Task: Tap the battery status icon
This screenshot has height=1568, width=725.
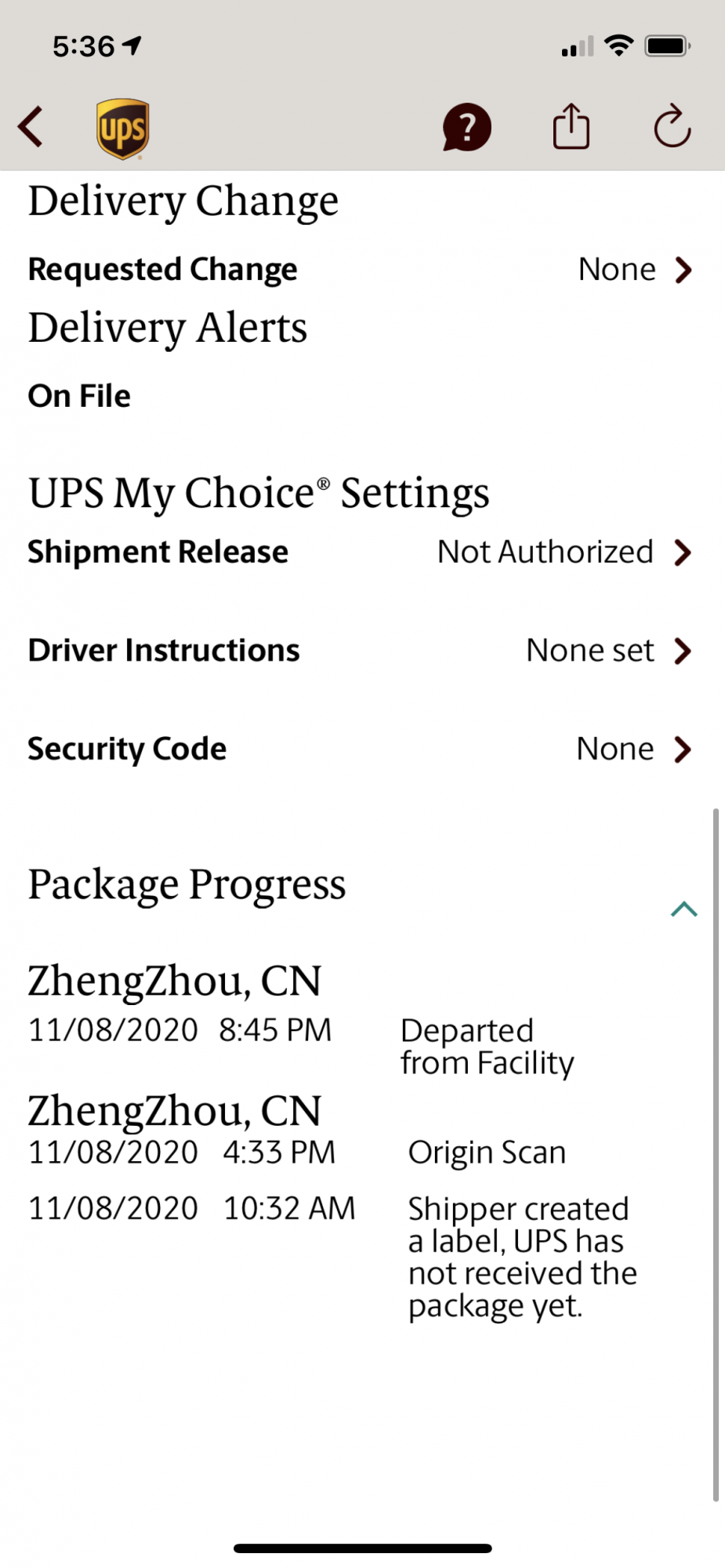Action: click(x=667, y=46)
